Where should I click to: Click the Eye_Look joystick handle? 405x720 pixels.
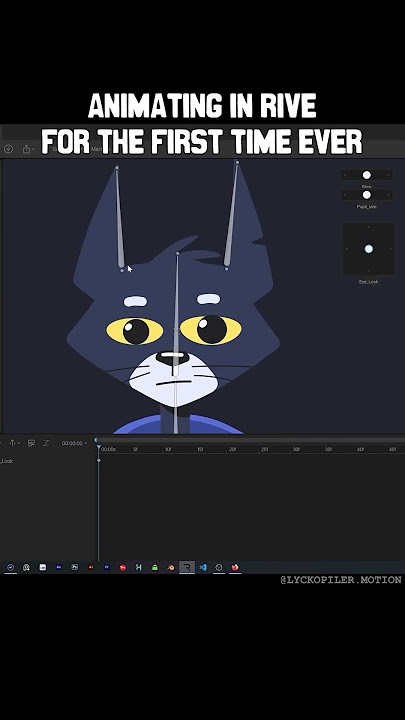point(369,249)
